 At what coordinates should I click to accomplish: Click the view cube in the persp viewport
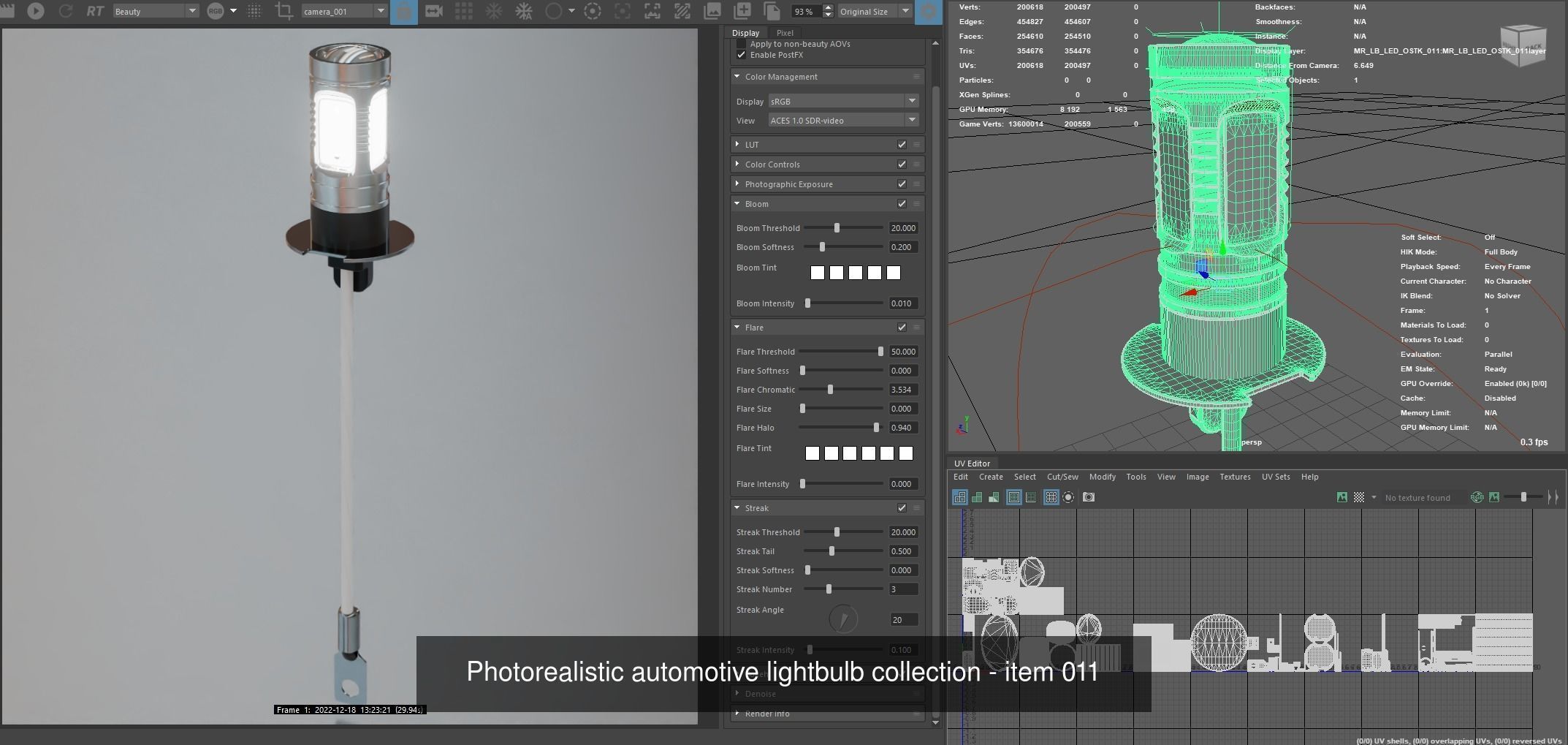tap(1523, 45)
